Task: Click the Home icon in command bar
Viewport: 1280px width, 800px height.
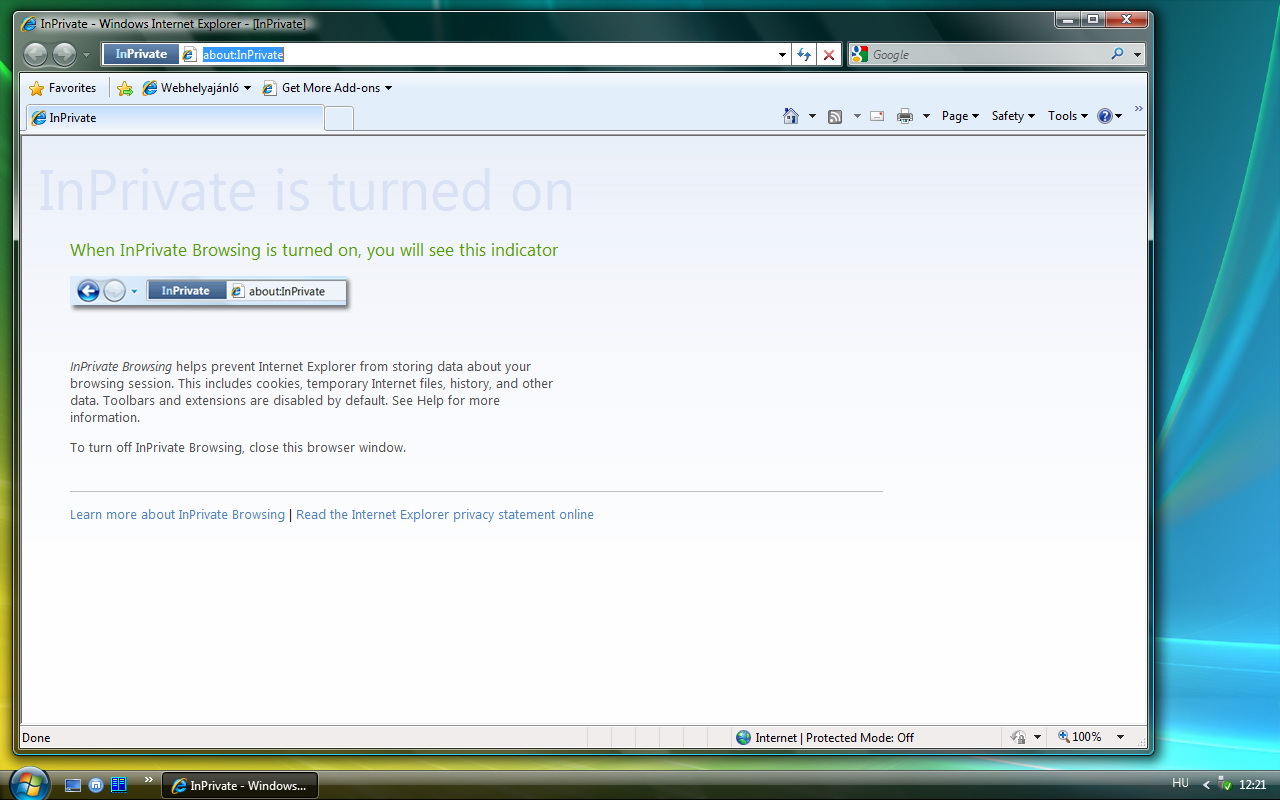Action: [791, 116]
